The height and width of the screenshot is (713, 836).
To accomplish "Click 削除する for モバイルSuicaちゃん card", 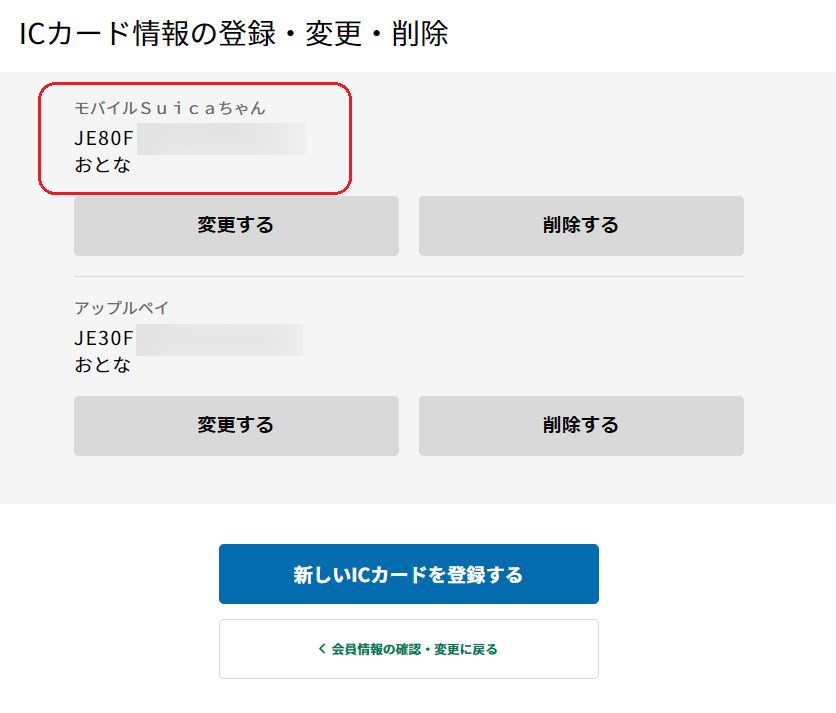I will click(x=581, y=226).
